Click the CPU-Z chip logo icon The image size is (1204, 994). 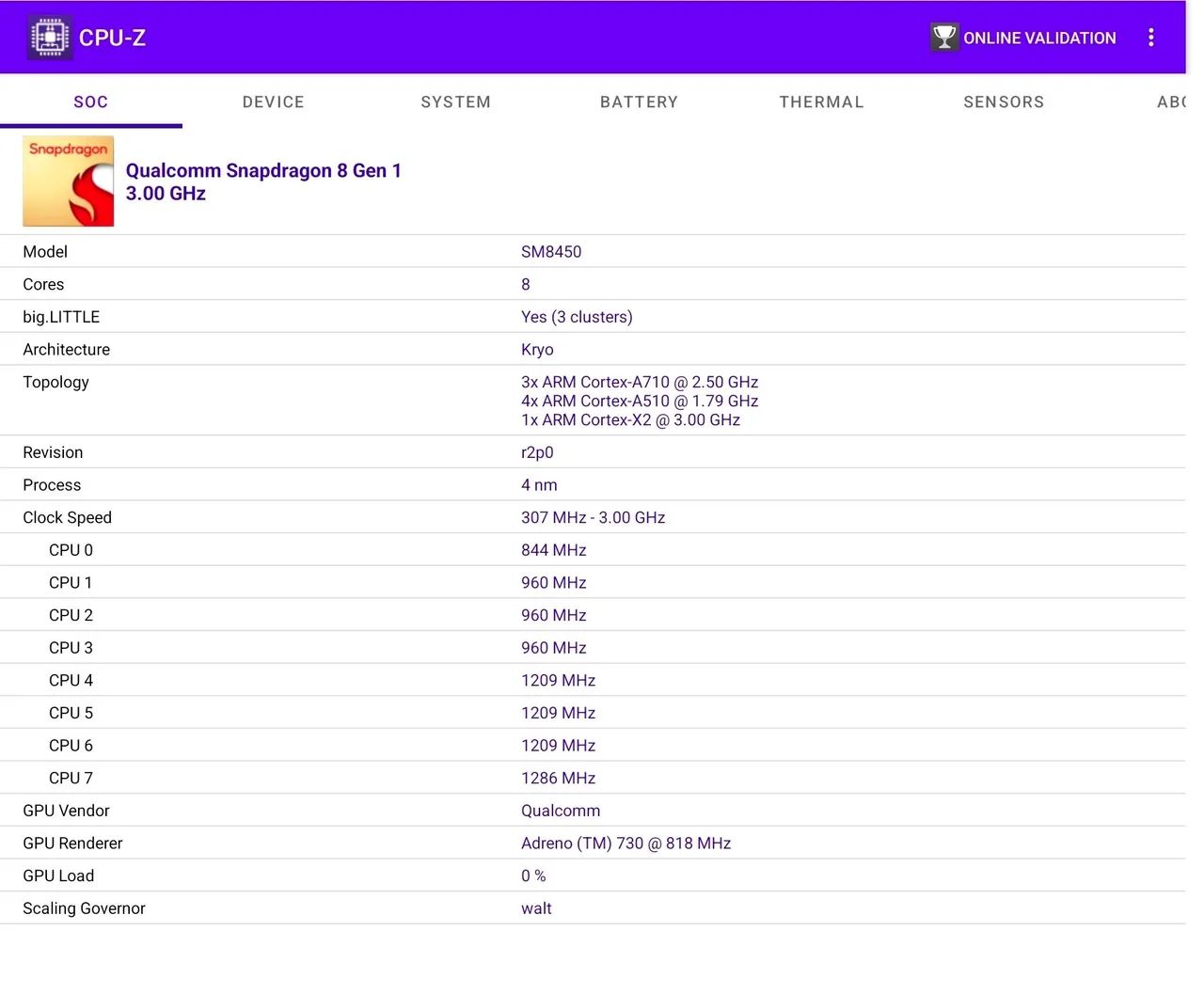point(50,38)
